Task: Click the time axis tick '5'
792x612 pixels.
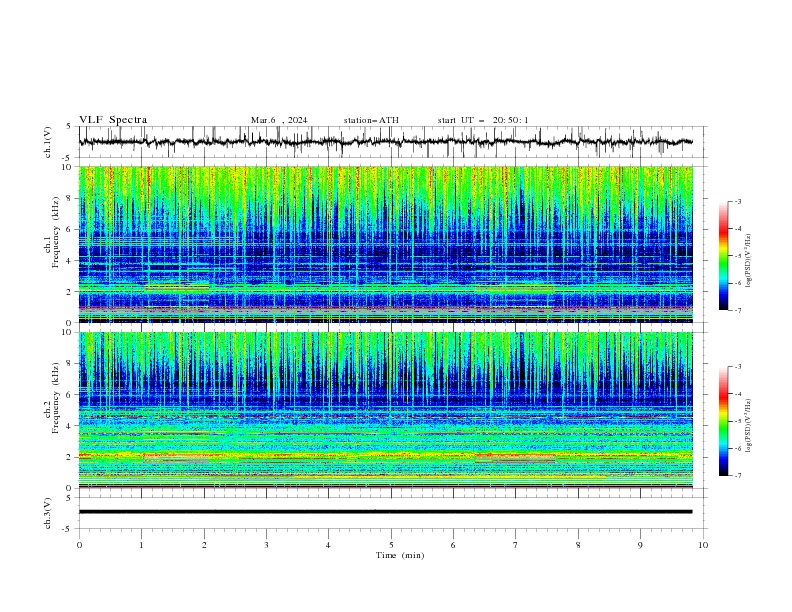Action: (391, 545)
